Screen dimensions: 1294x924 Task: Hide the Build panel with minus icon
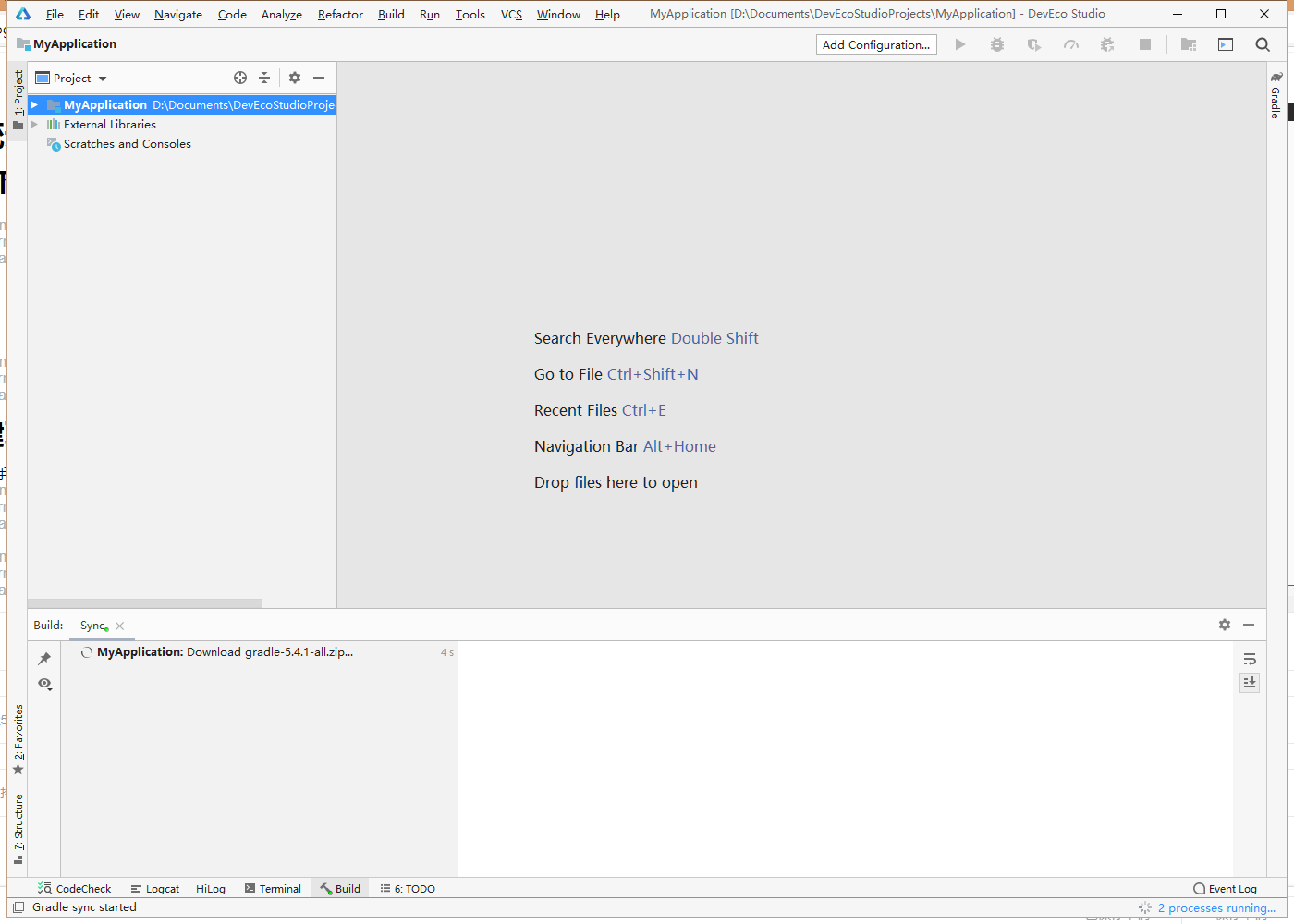(1249, 625)
